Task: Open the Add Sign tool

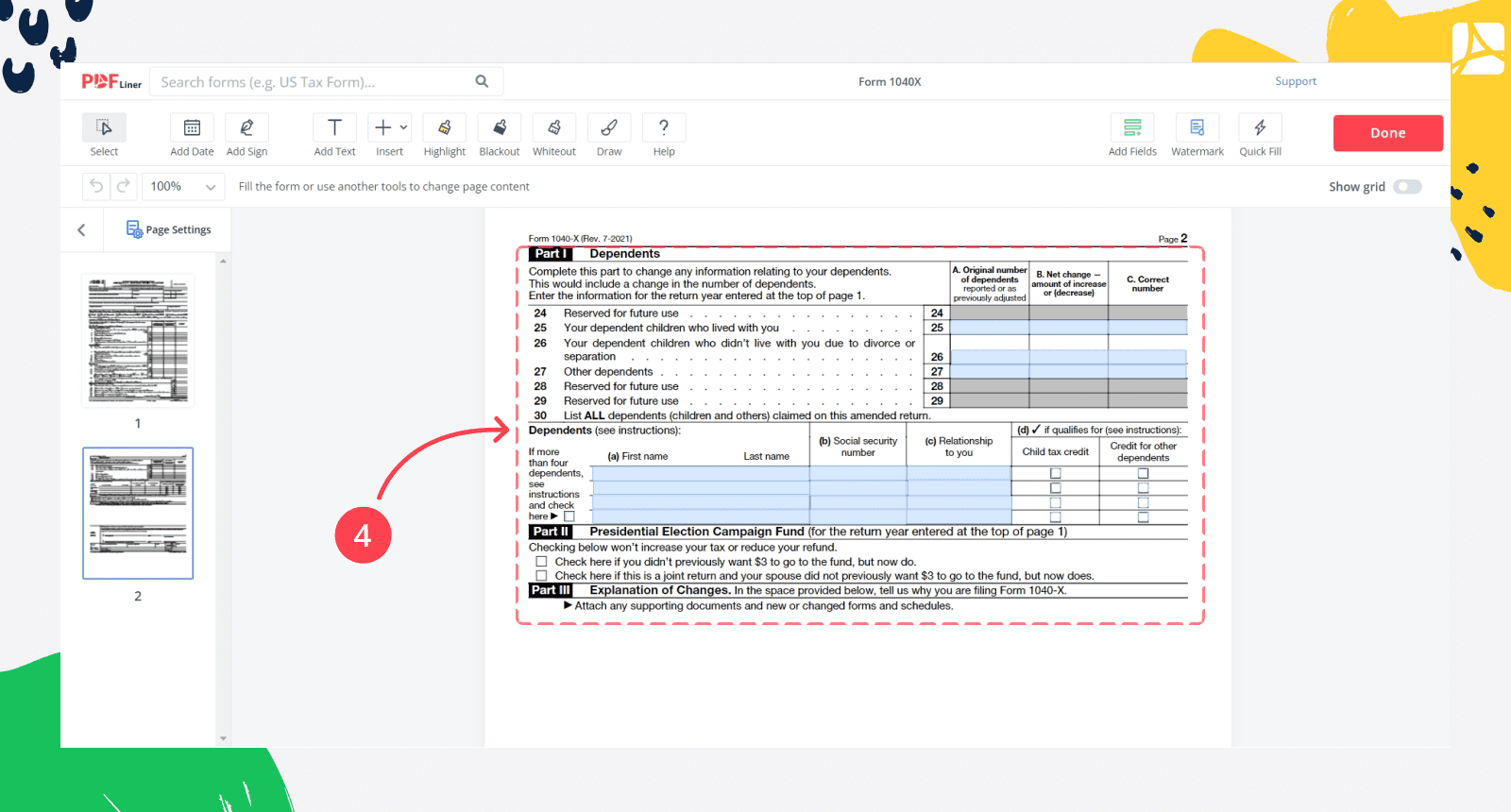Action: tap(246, 128)
